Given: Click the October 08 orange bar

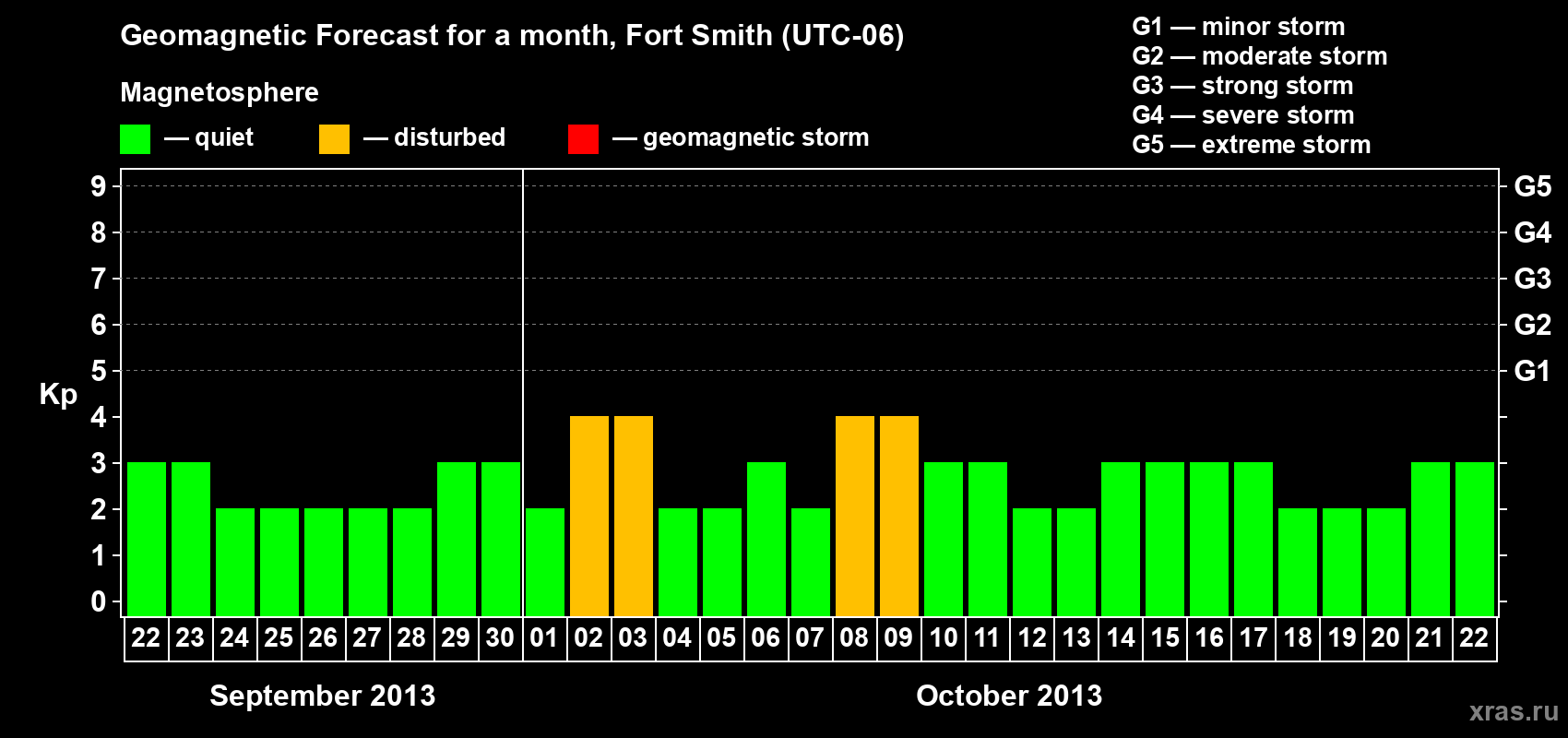Looking at the screenshot, I should coord(855,516).
